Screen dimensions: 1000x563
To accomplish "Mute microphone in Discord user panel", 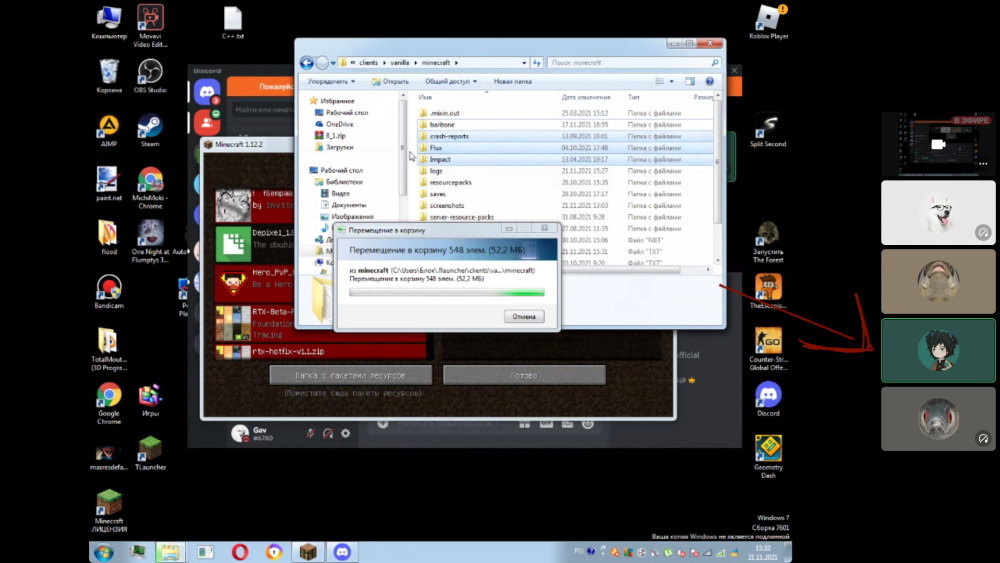I will point(310,434).
